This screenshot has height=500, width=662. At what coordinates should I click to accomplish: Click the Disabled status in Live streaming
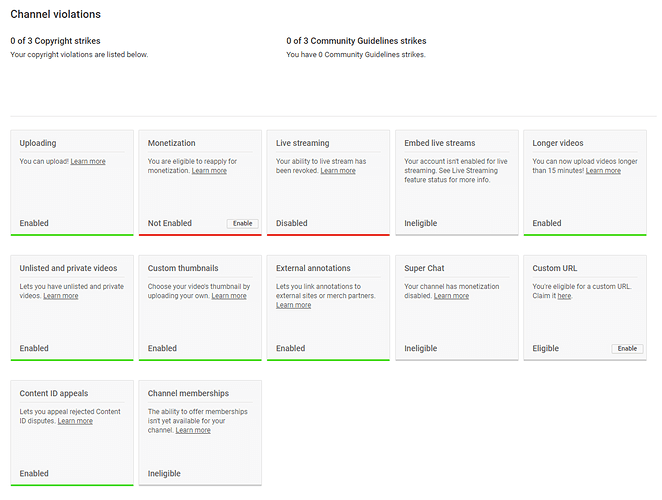[x=291, y=223]
